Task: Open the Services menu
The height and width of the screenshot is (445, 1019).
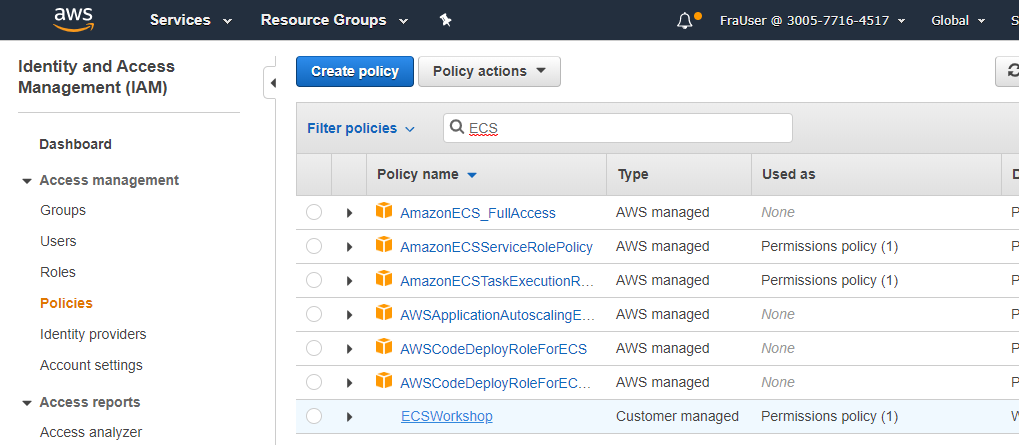Action: (x=190, y=20)
